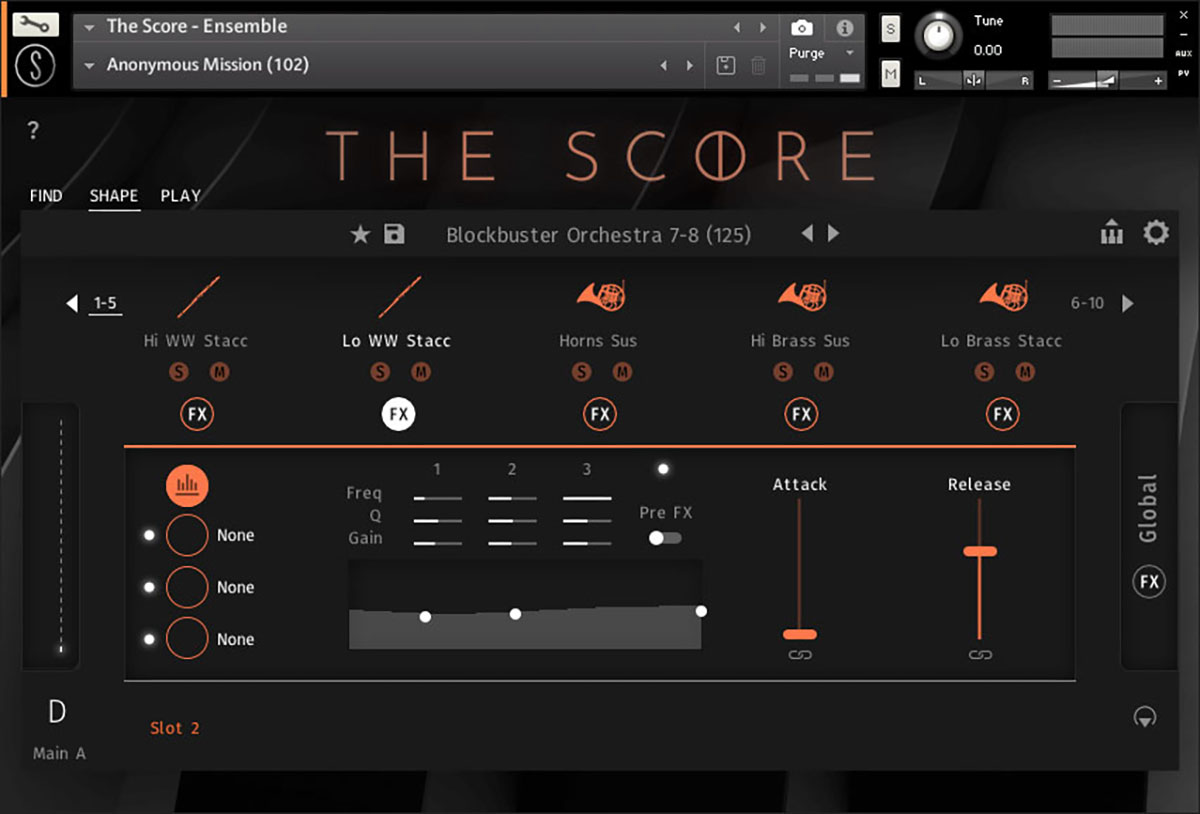
Task: Click the band 1 Freq mini slider
Action: coord(438,497)
